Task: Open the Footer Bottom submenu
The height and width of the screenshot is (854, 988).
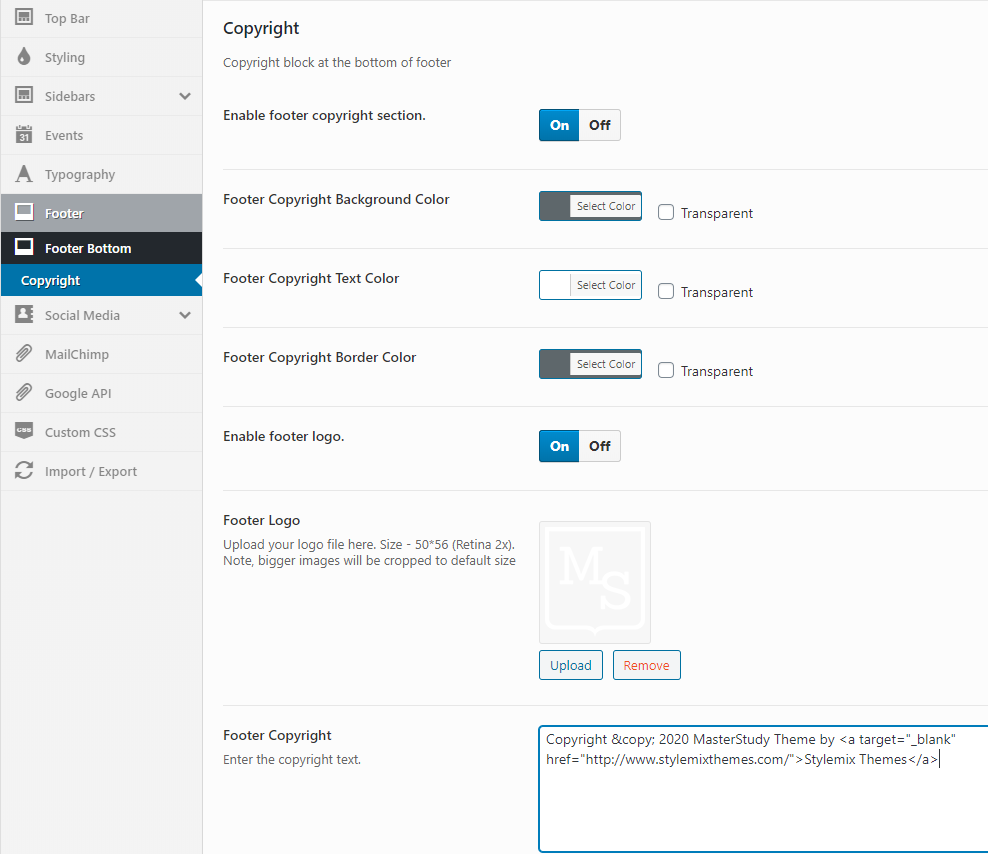Action: 88,248
